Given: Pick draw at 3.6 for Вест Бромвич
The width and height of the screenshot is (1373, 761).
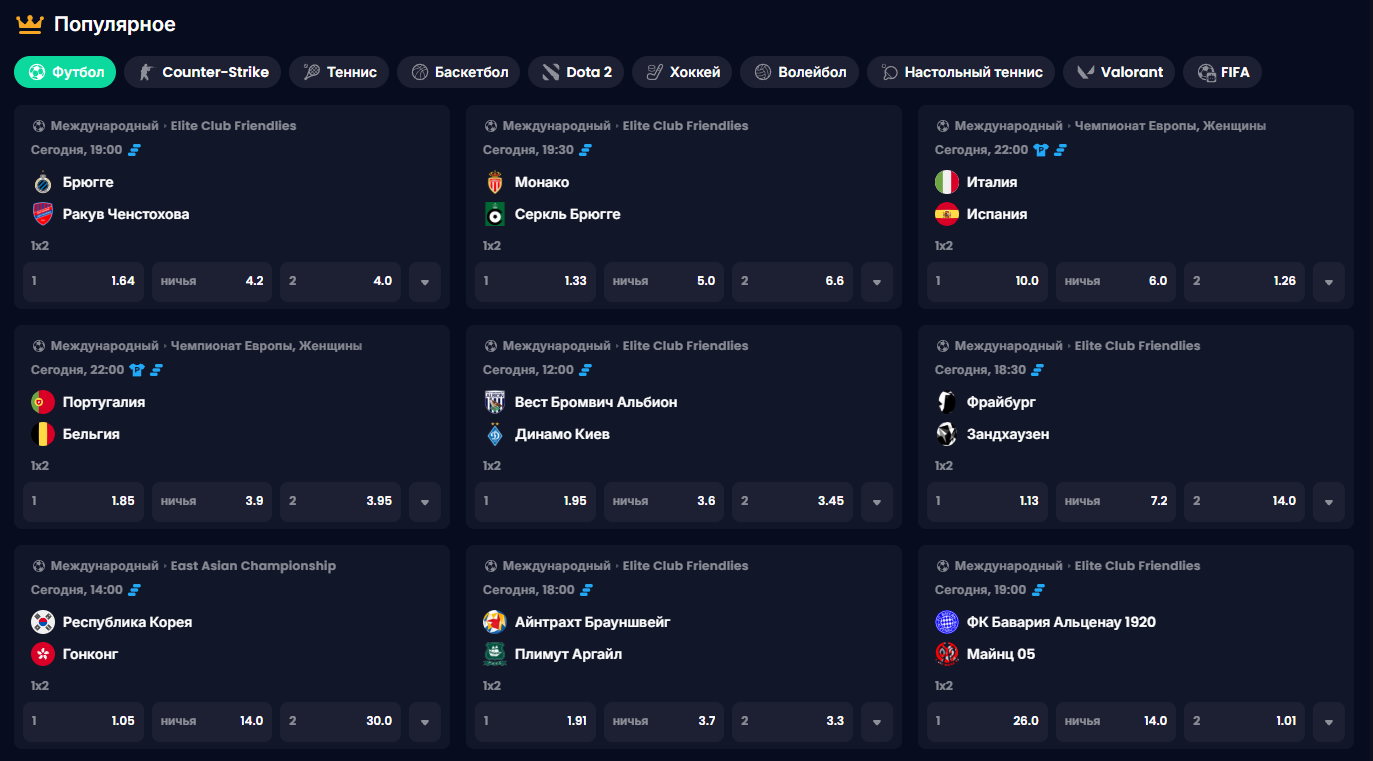Looking at the screenshot, I should pyautogui.click(x=664, y=501).
